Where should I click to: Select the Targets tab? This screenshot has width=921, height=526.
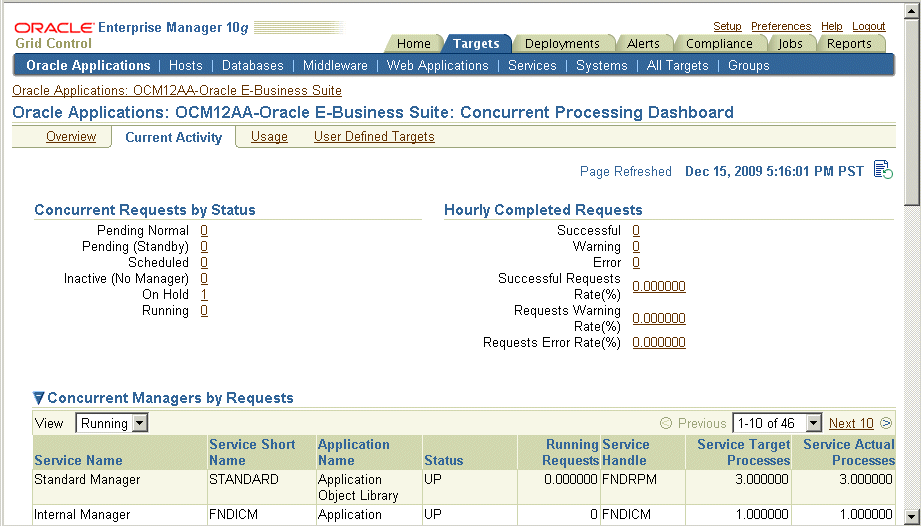pos(476,43)
